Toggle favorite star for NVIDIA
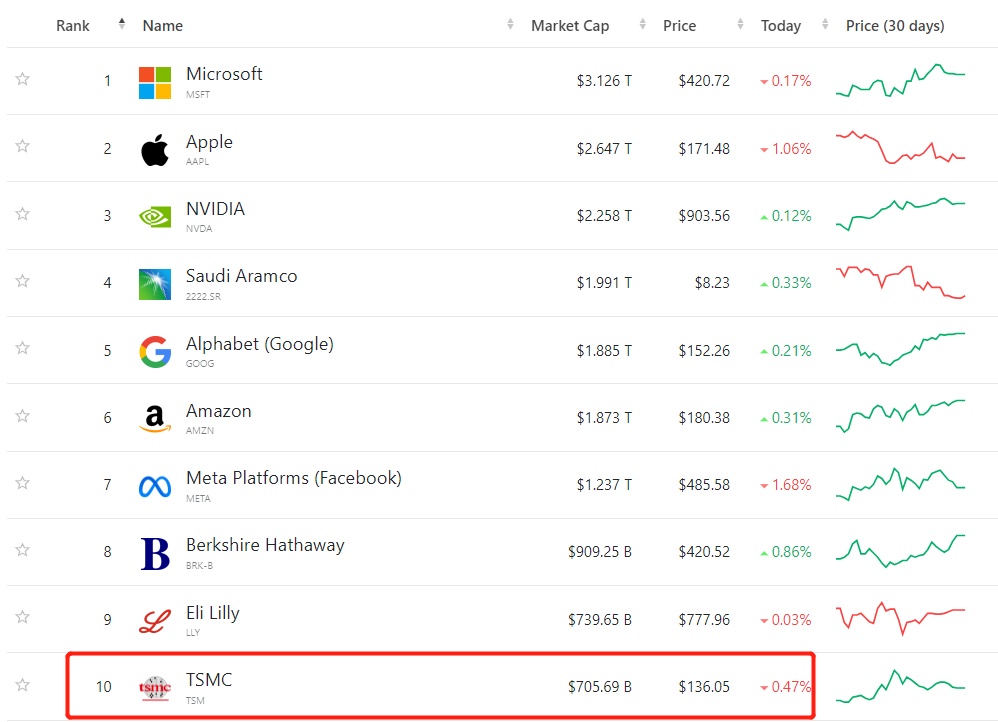 (x=22, y=214)
